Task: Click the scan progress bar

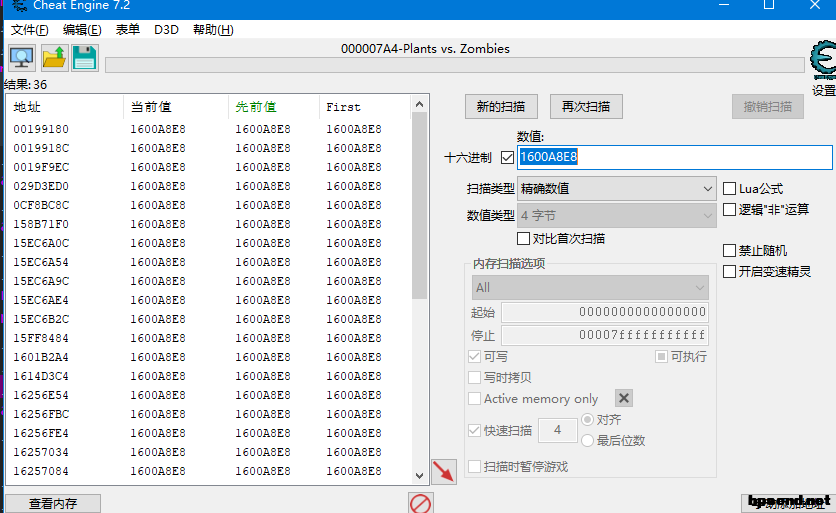Action: (x=455, y=65)
